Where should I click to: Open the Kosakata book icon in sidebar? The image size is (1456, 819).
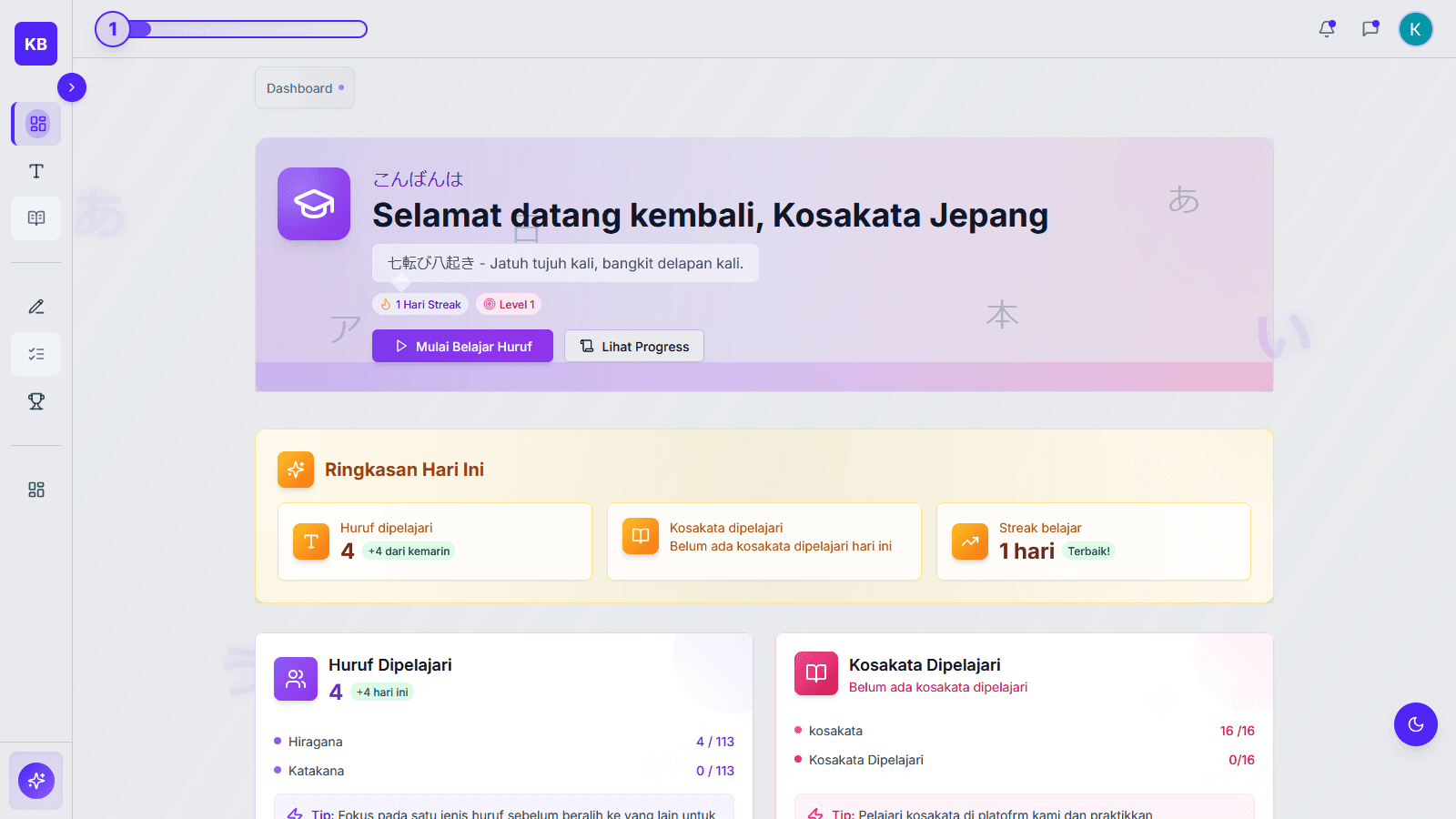[x=35, y=217]
